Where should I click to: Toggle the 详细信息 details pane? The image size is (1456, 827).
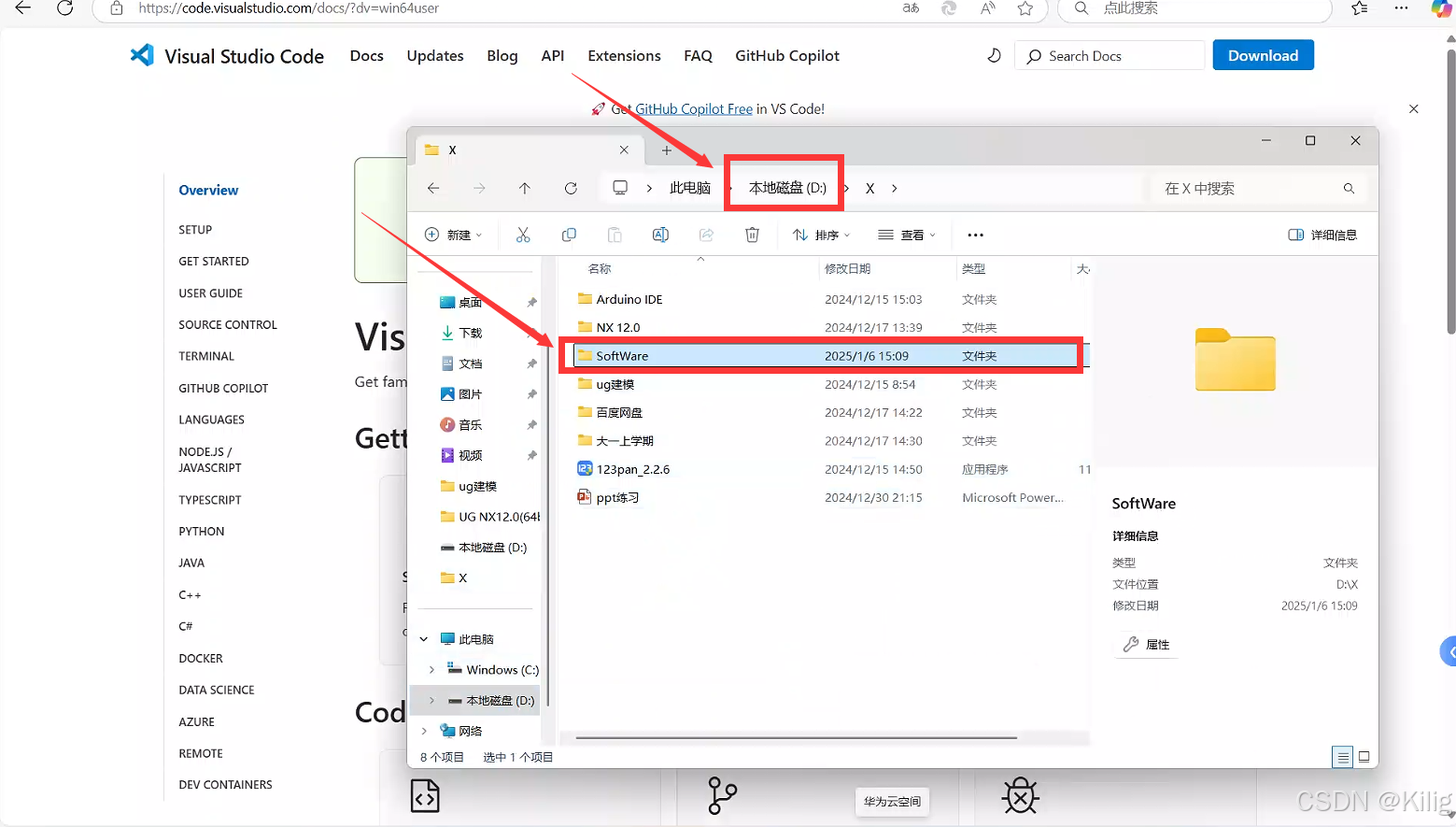tap(1322, 235)
